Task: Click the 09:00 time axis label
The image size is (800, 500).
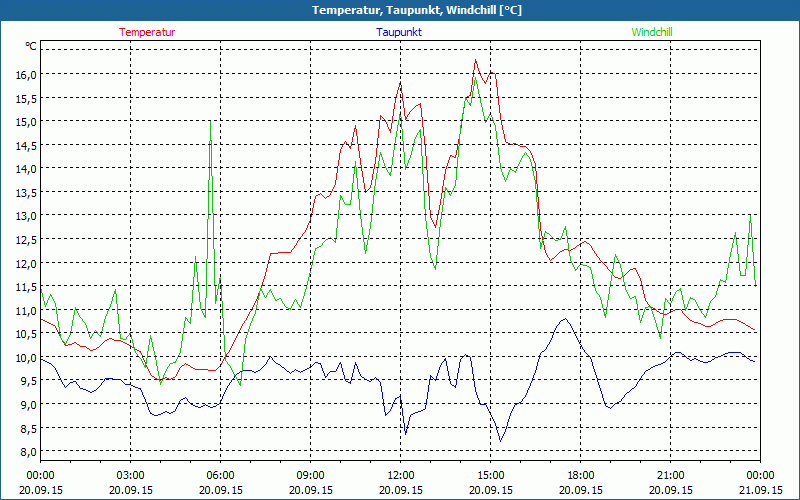Action: 310,476
